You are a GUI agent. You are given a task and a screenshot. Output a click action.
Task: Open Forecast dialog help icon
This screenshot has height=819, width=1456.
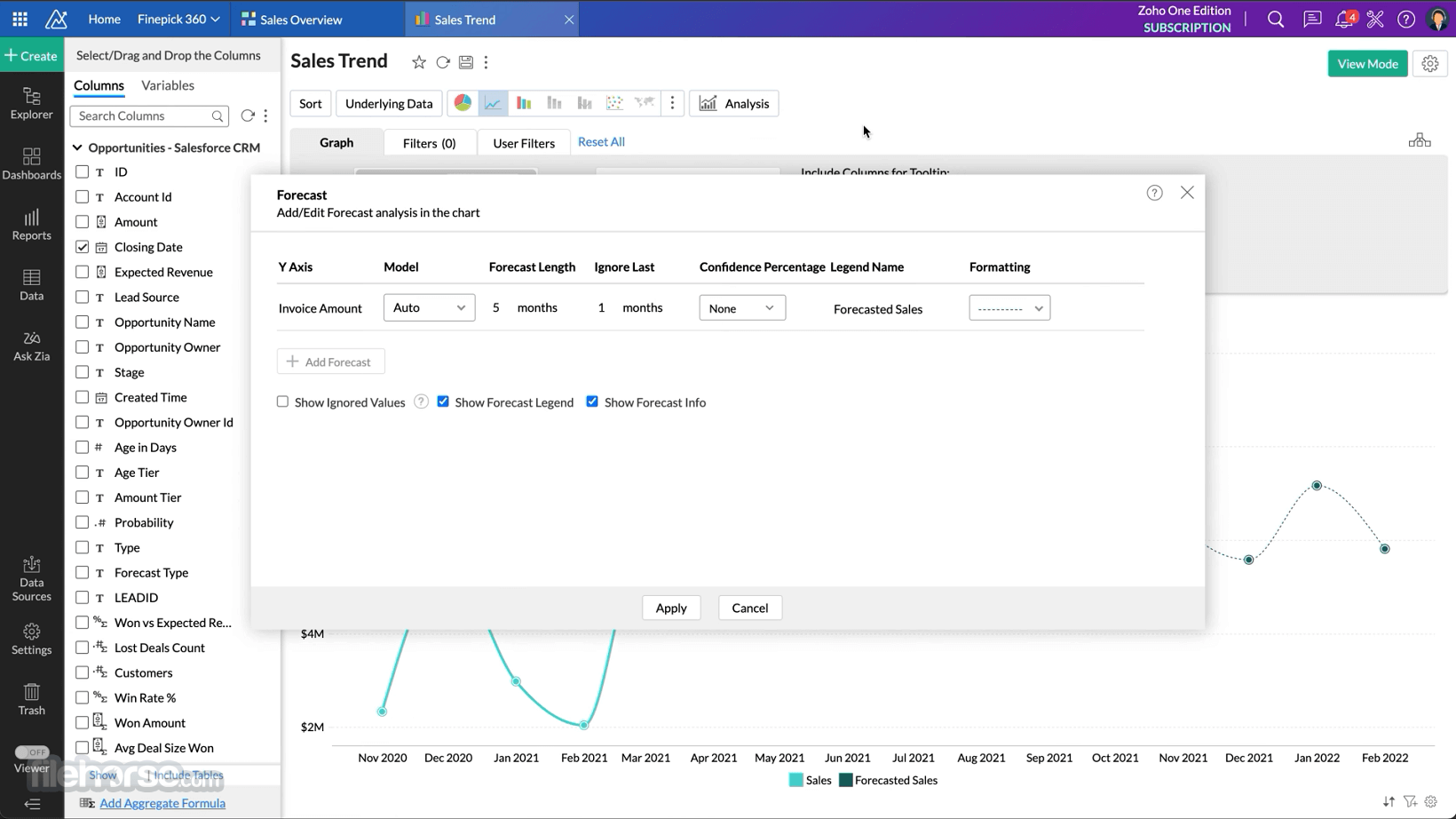[x=1154, y=193]
